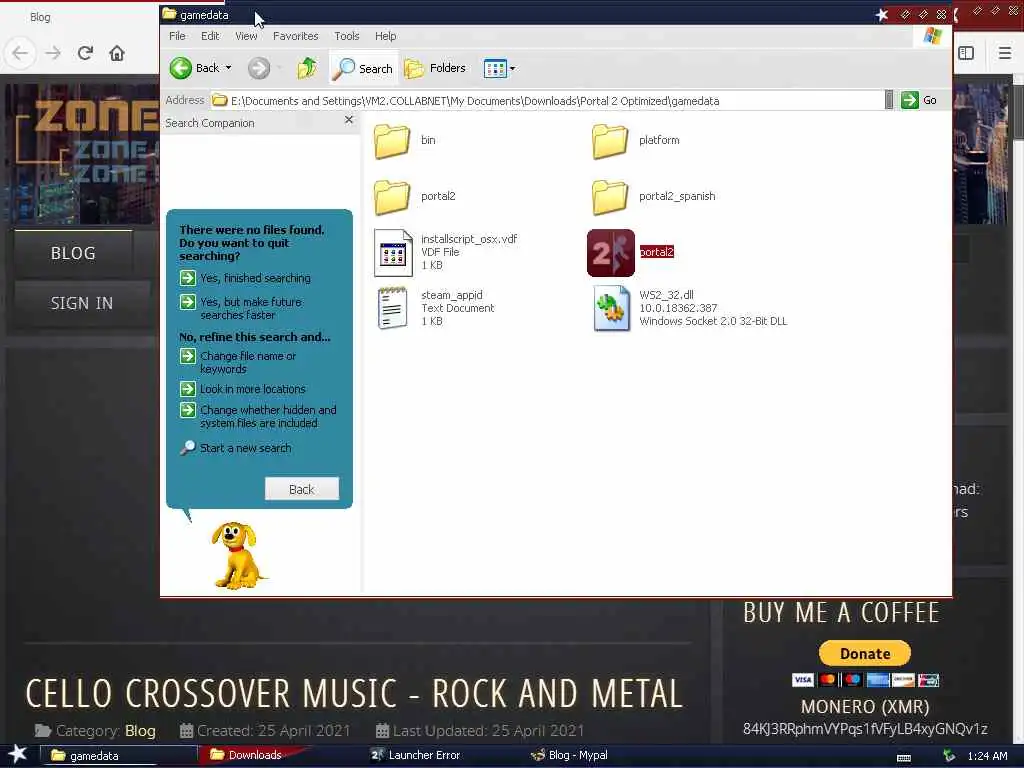Open the Back history dropdown arrow

229,68
